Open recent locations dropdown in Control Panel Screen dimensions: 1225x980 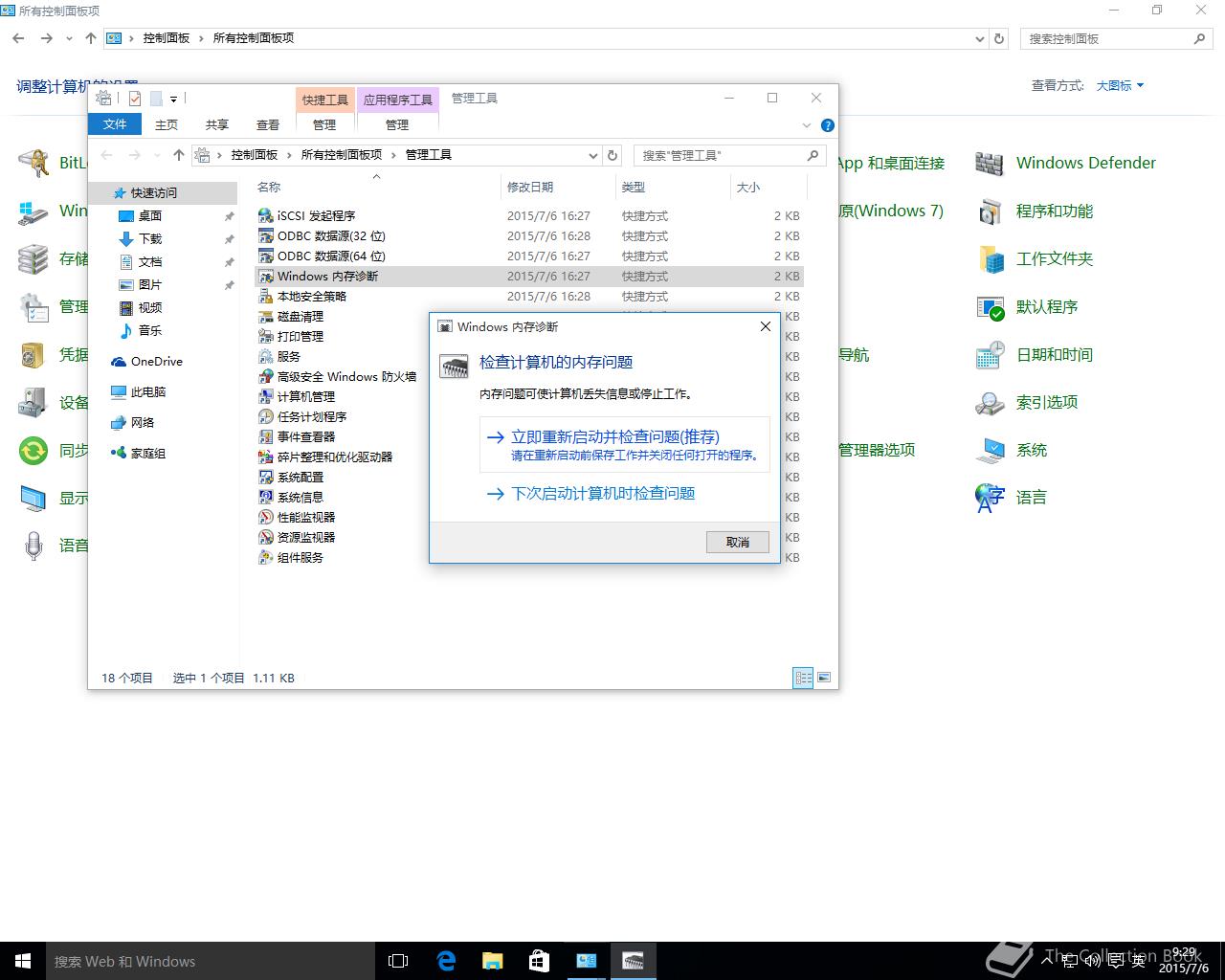pyautogui.click(x=69, y=38)
